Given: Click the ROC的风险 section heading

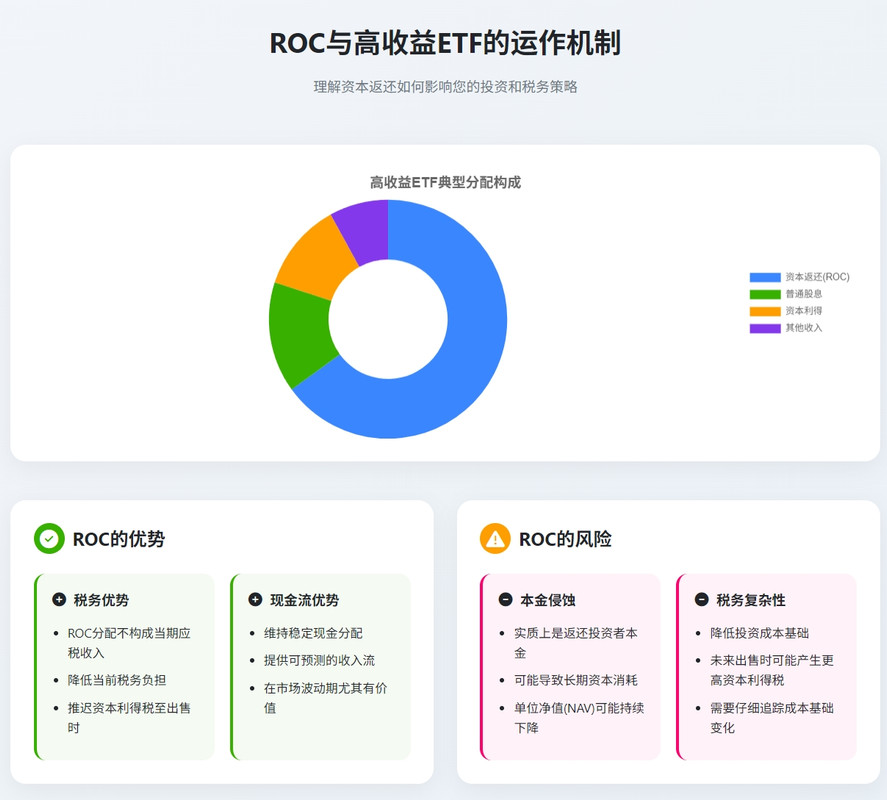Looking at the screenshot, I should (x=565, y=539).
